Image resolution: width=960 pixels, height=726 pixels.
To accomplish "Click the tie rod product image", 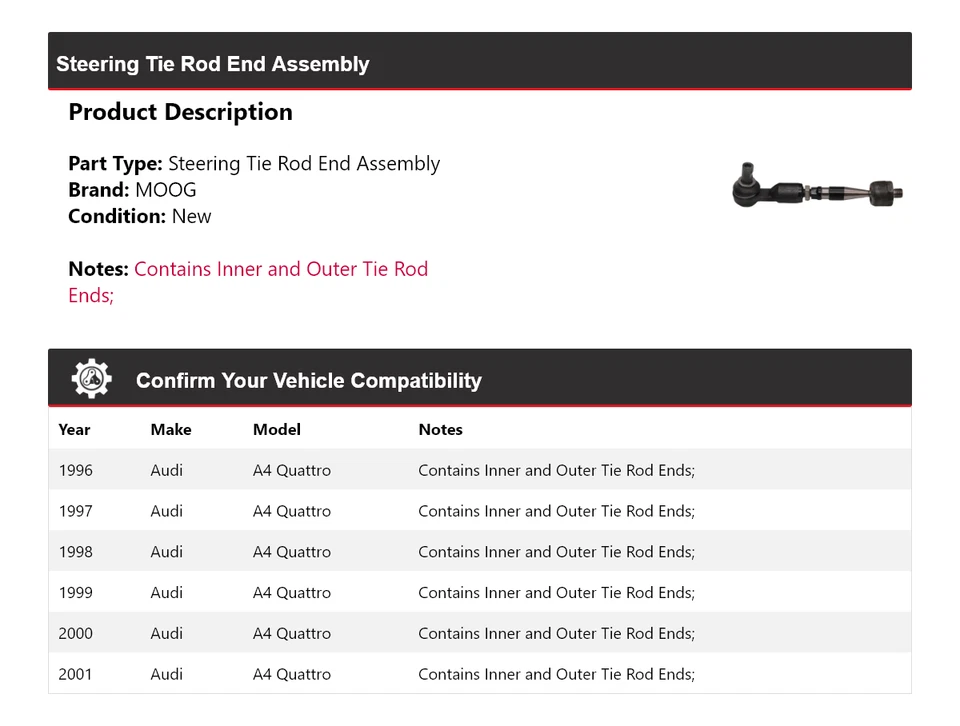I will click(x=818, y=188).
